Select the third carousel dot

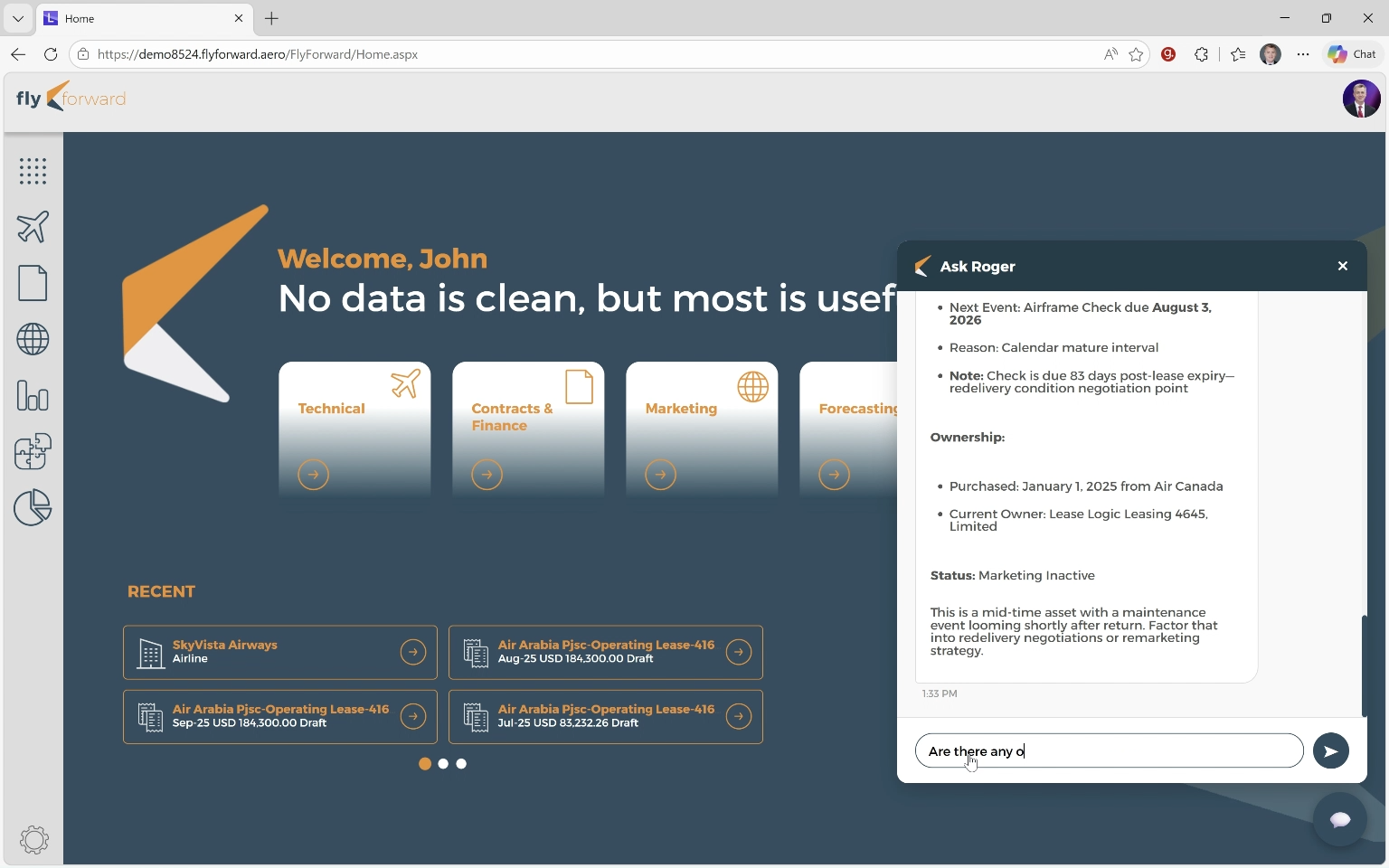[461, 764]
